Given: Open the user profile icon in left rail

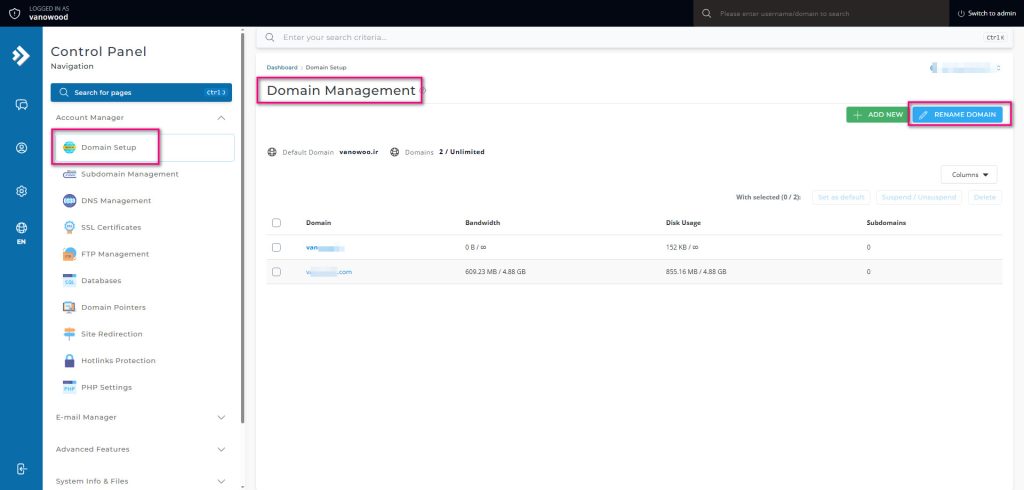Looking at the screenshot, I should [21, 148].
